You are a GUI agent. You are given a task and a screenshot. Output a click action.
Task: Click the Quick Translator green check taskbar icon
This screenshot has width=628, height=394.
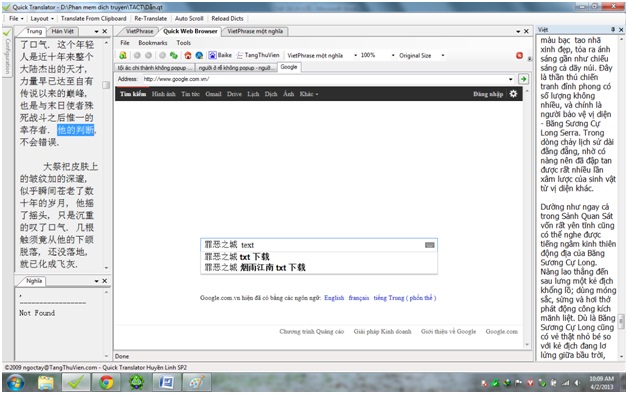pos(76,382)
